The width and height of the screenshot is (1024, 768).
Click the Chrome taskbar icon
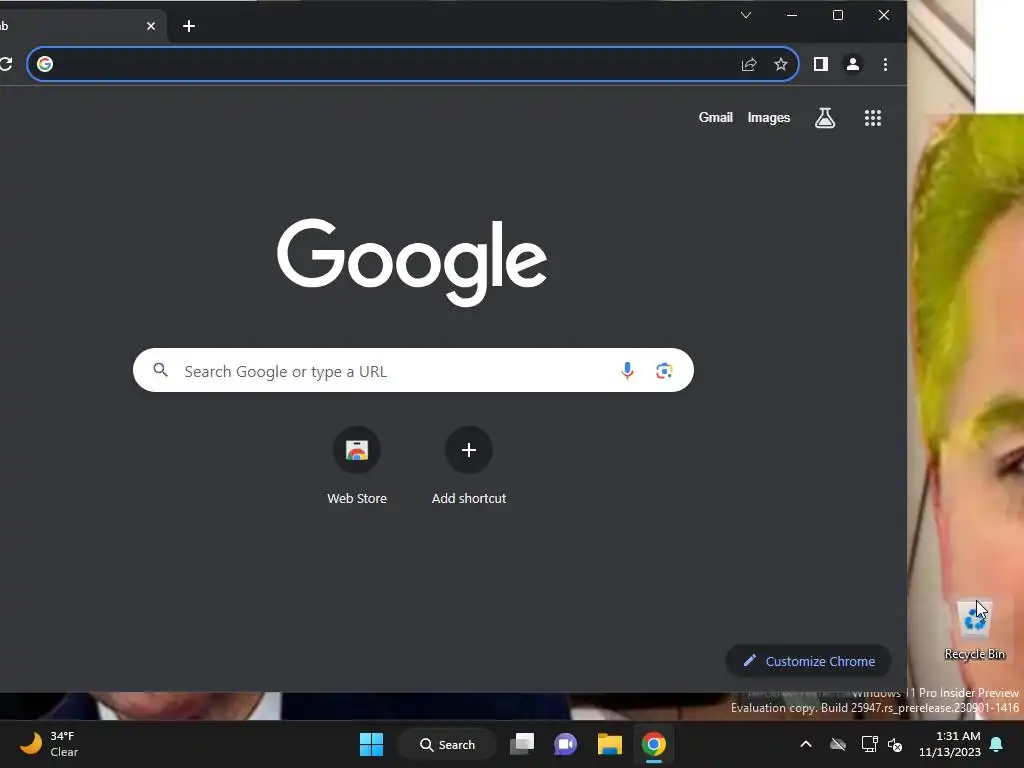click(654, 744)
